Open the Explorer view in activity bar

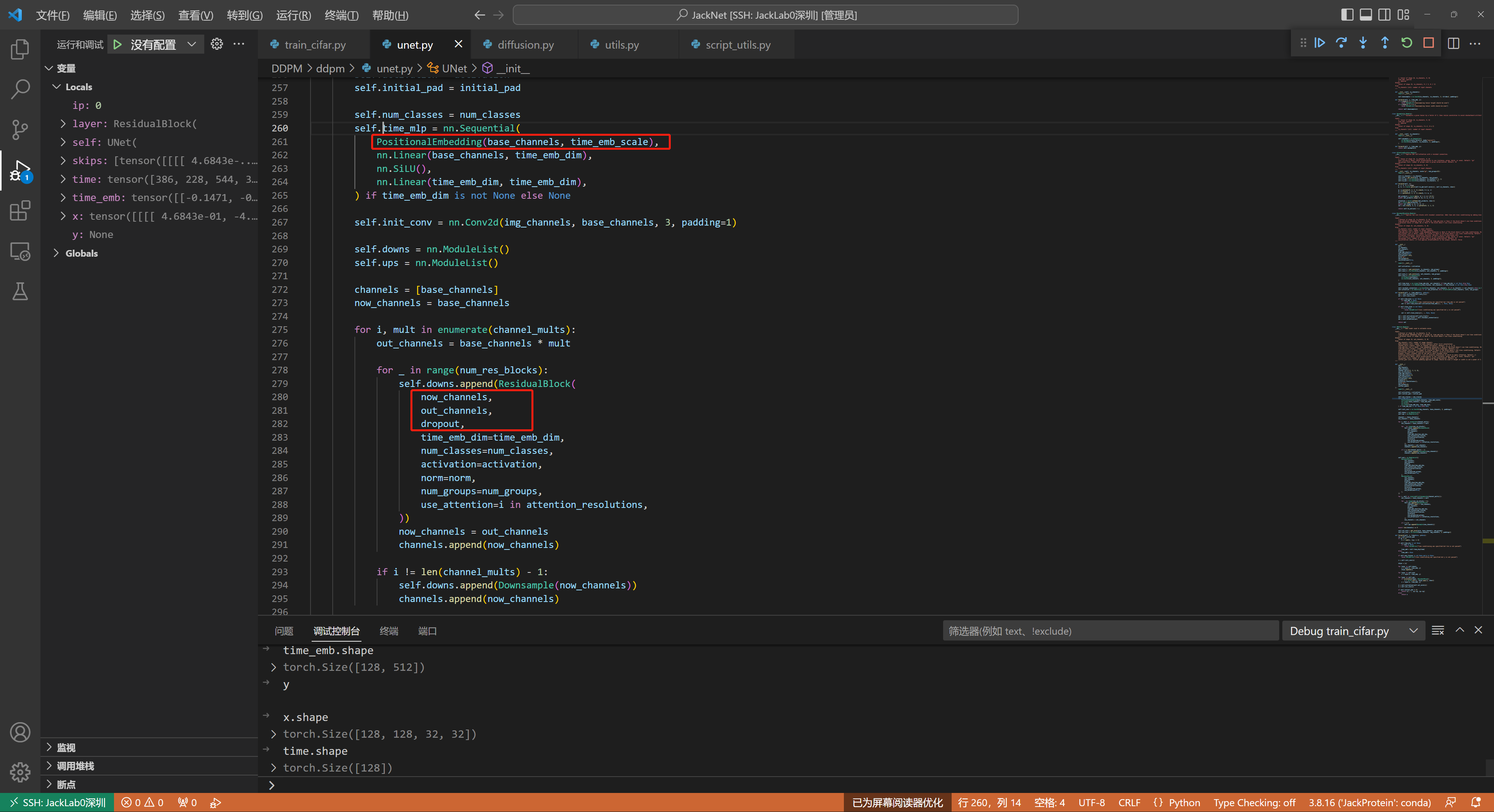(20, 49)
